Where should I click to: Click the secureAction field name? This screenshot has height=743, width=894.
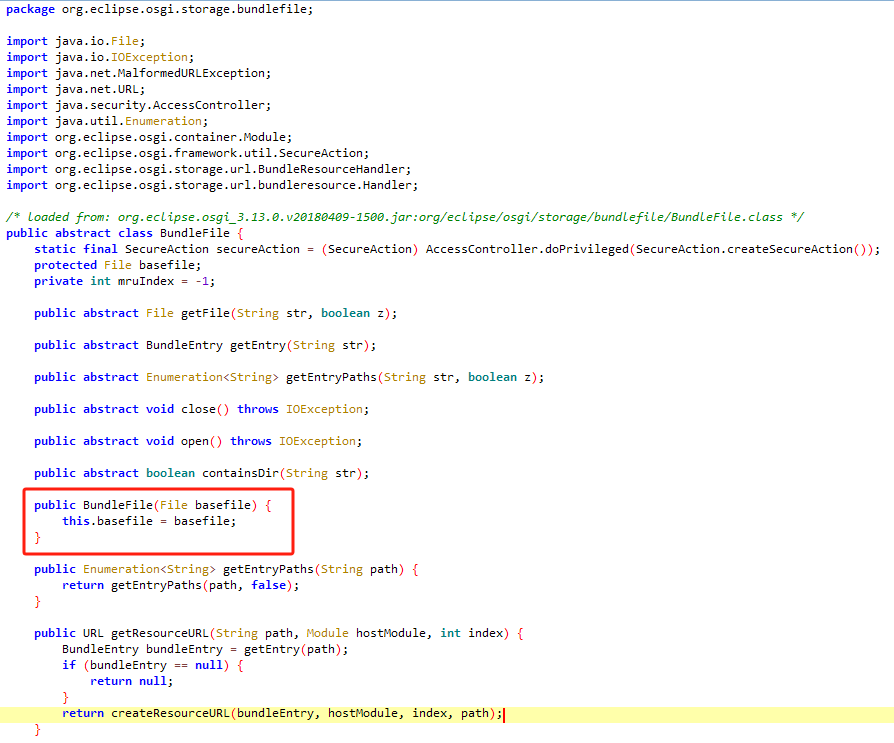point(258,249)
